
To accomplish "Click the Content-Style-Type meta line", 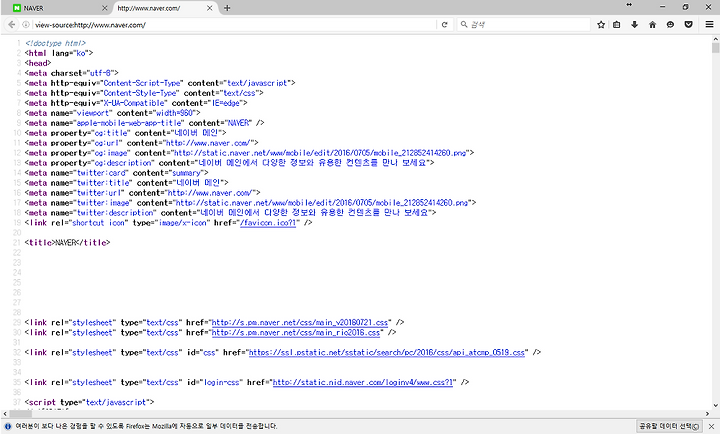I will pyautogui.click(x=144, y=93).
